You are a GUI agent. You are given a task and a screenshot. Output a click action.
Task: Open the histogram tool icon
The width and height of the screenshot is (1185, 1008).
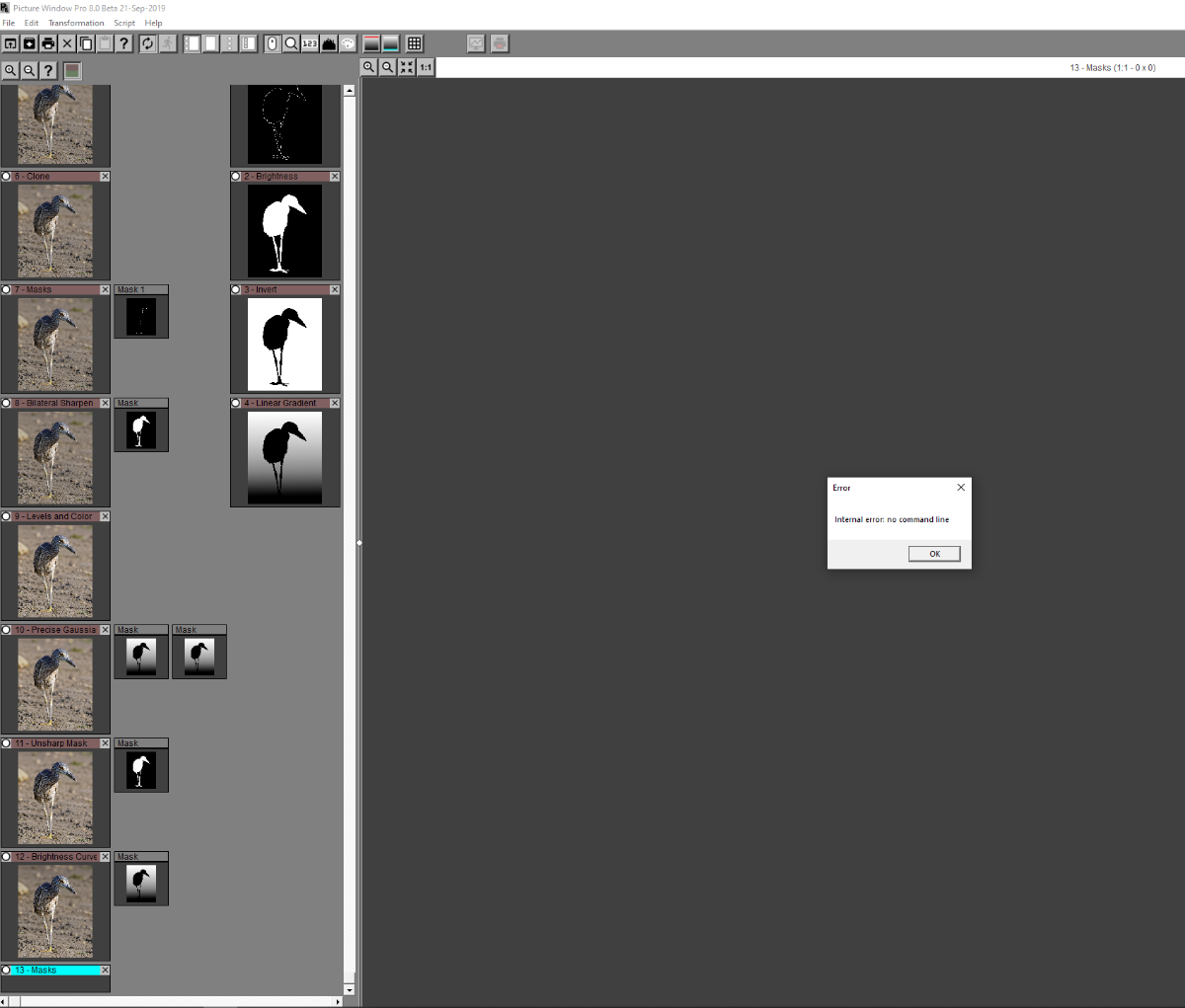click(329, 43)
